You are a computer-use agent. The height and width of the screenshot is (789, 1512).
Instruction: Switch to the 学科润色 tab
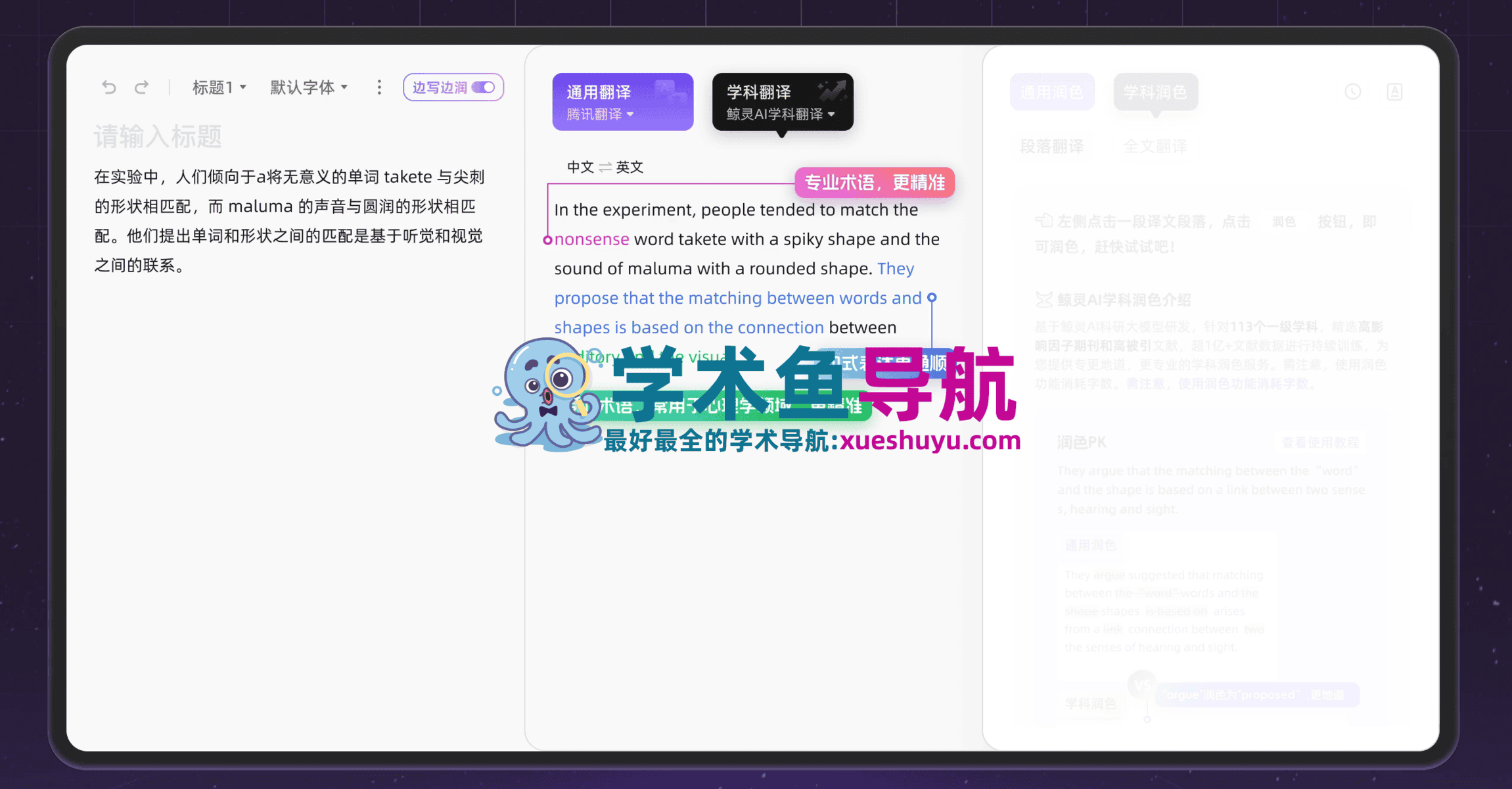(1155, 92)
